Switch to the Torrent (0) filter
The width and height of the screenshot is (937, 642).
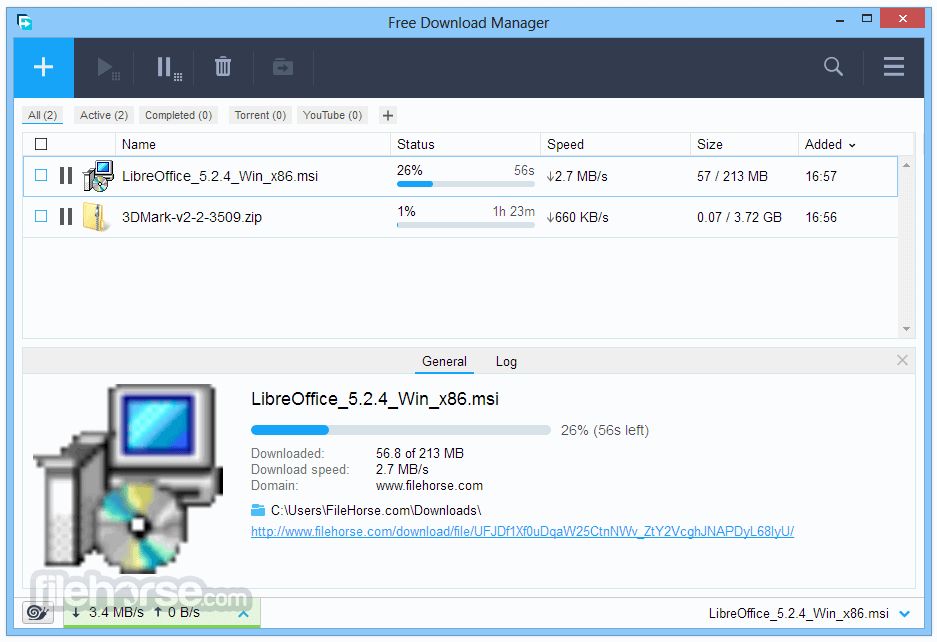(x=260, y=115)
